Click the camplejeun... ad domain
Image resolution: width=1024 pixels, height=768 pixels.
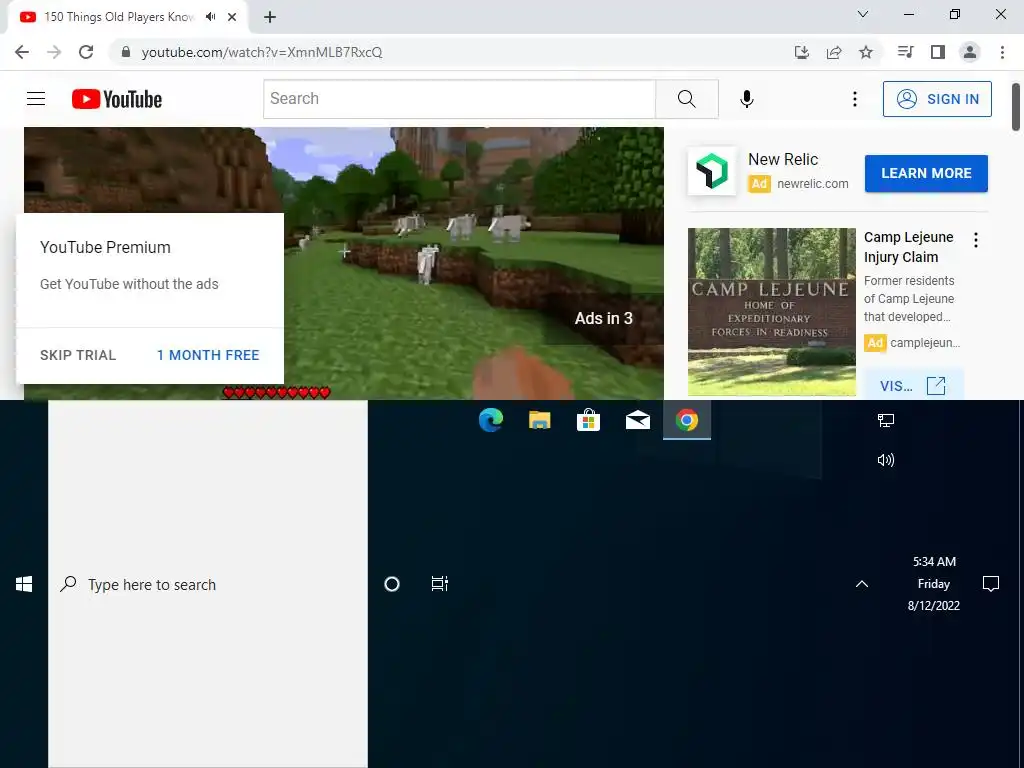[x=925, y=343]
